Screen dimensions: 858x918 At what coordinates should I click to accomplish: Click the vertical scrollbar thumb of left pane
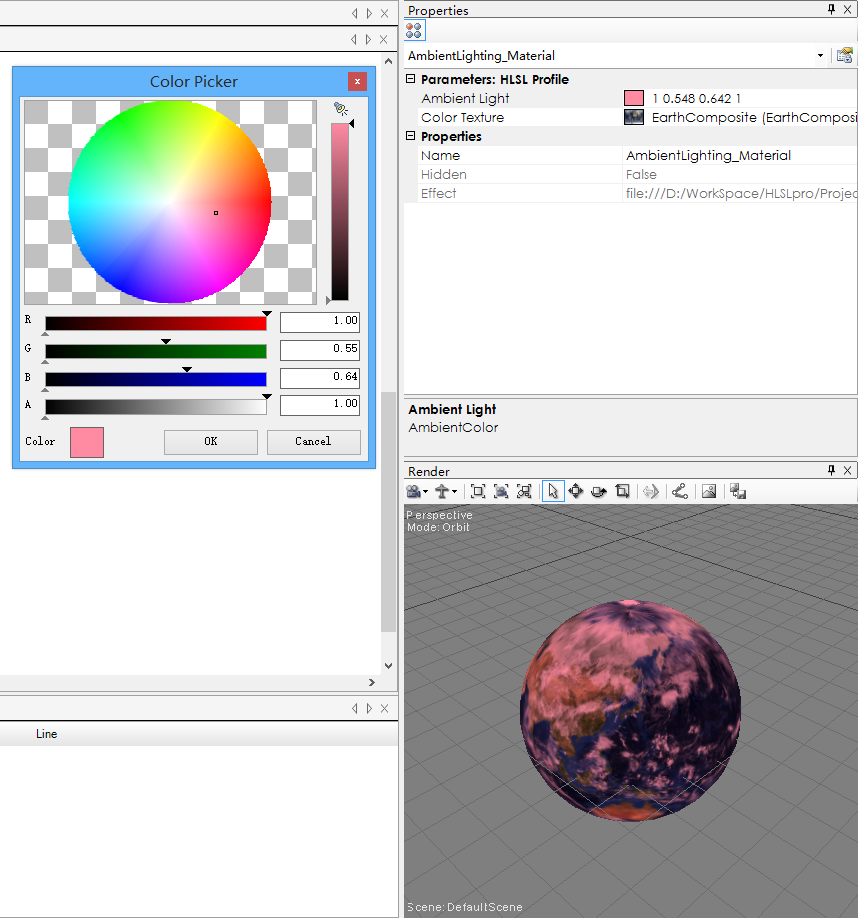(389, 512)
